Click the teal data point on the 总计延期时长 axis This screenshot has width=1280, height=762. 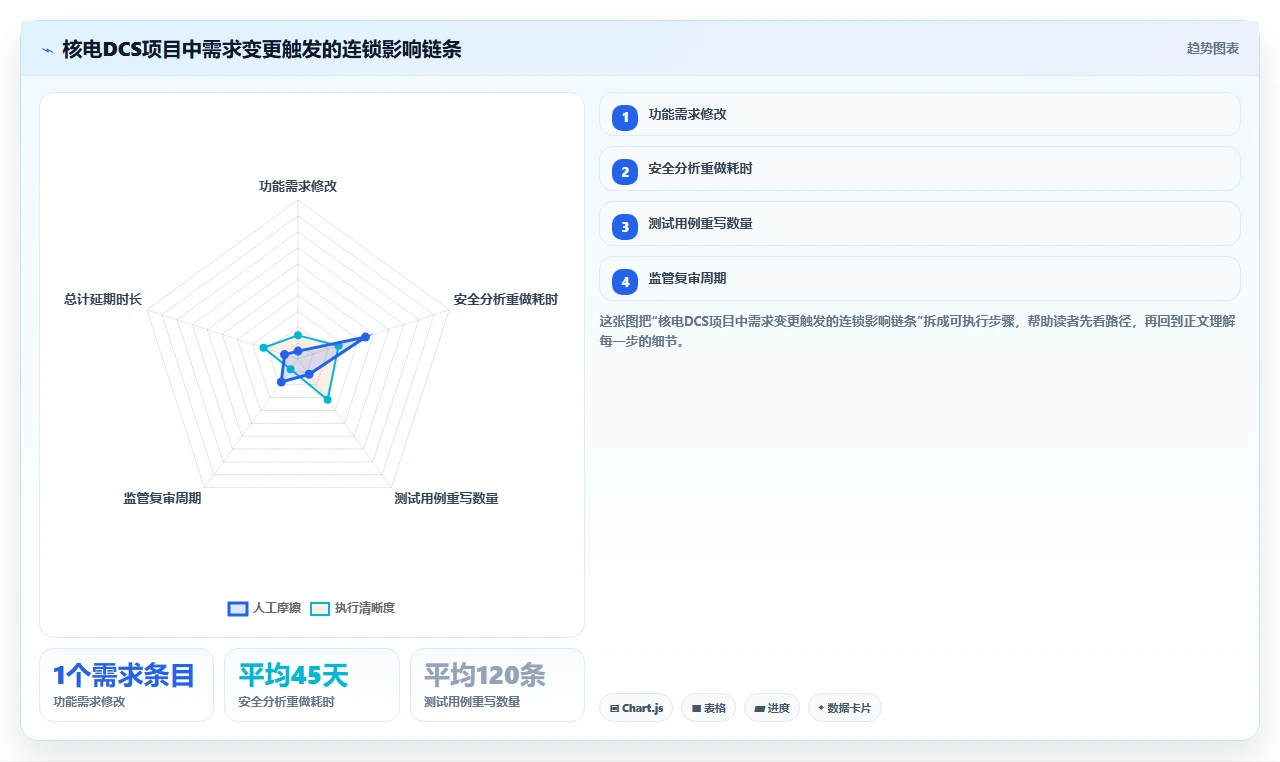(263, 348)
